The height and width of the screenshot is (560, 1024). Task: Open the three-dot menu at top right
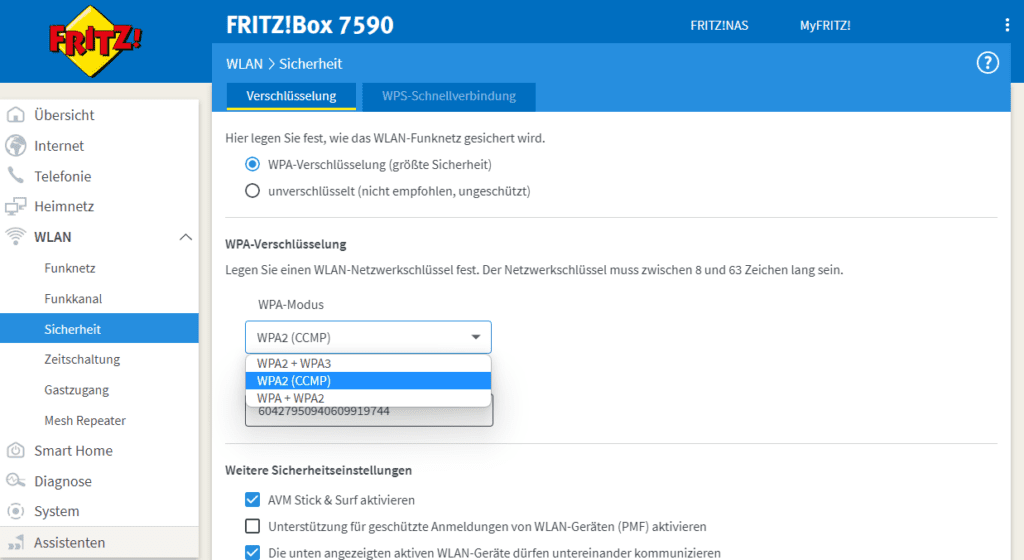[x=1007, y=25]
